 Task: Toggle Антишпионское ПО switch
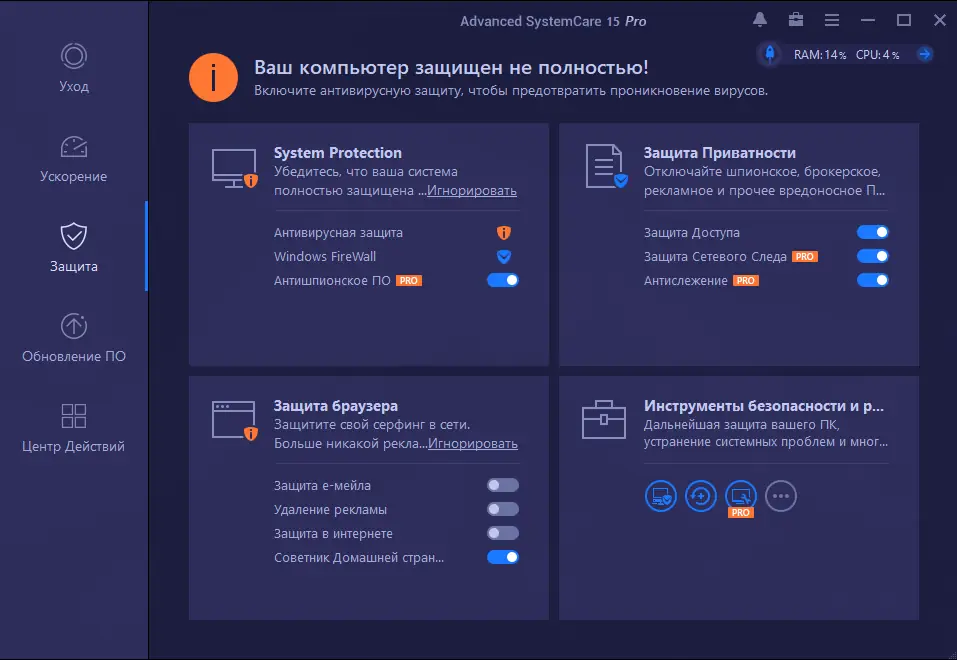click(x=503, y=280)
